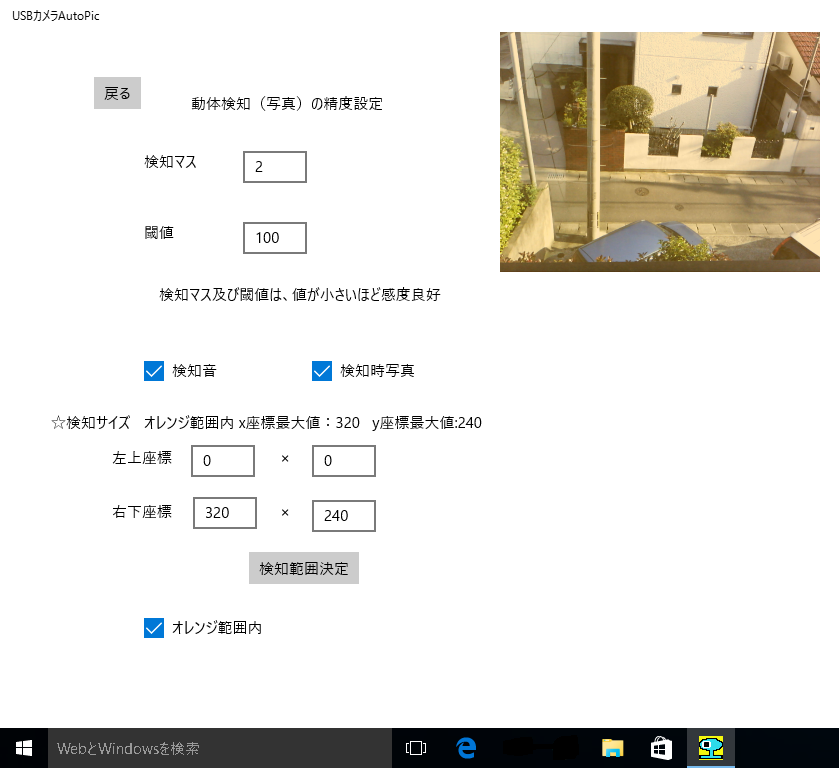
Task: Click the 検知マス label
Action: tap(171, 162)
